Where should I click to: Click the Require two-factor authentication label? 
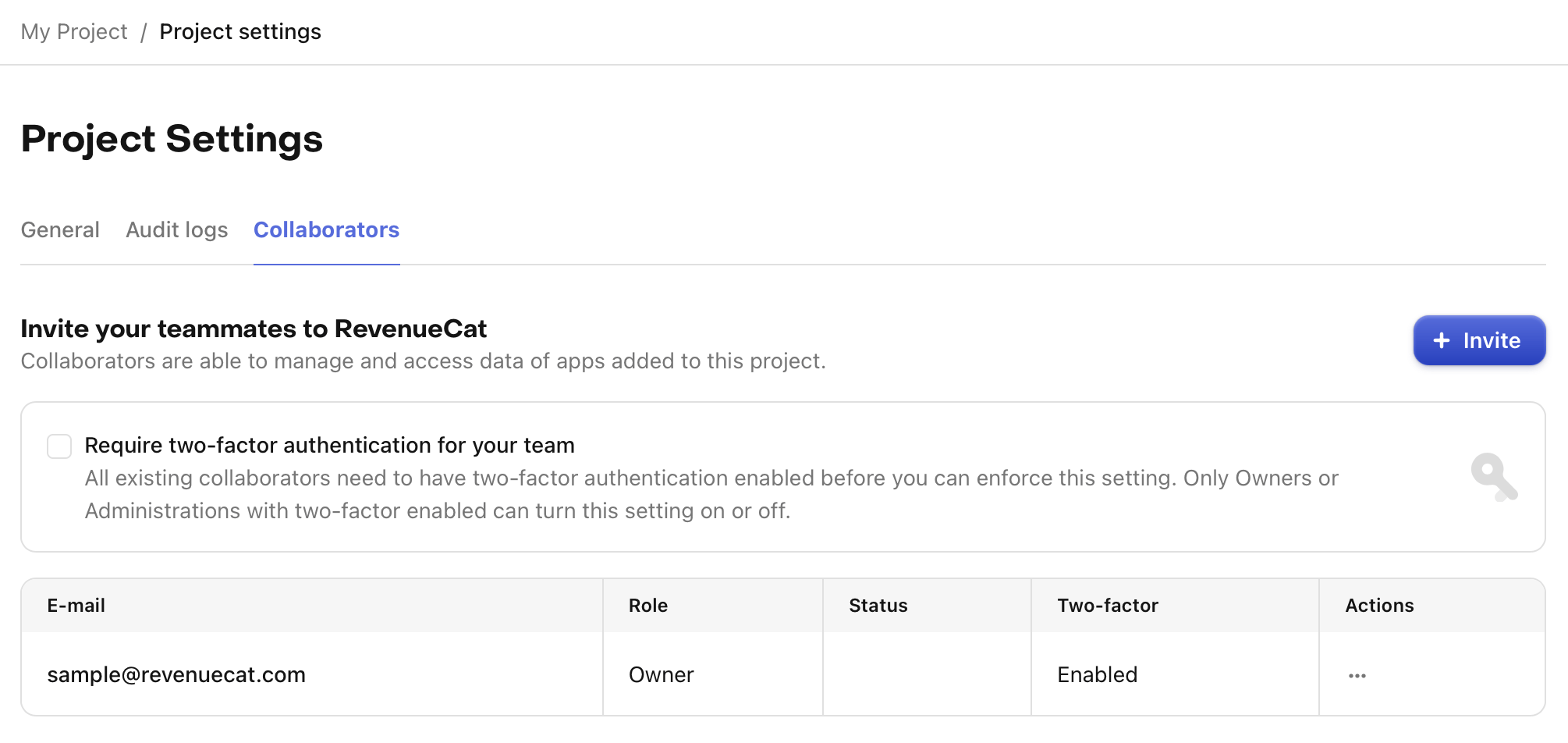[329, 445]
